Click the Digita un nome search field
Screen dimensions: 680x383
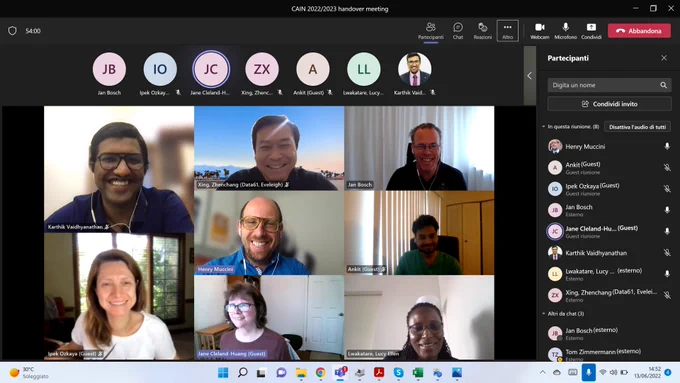pyautogui.click(x=609, y=85)
